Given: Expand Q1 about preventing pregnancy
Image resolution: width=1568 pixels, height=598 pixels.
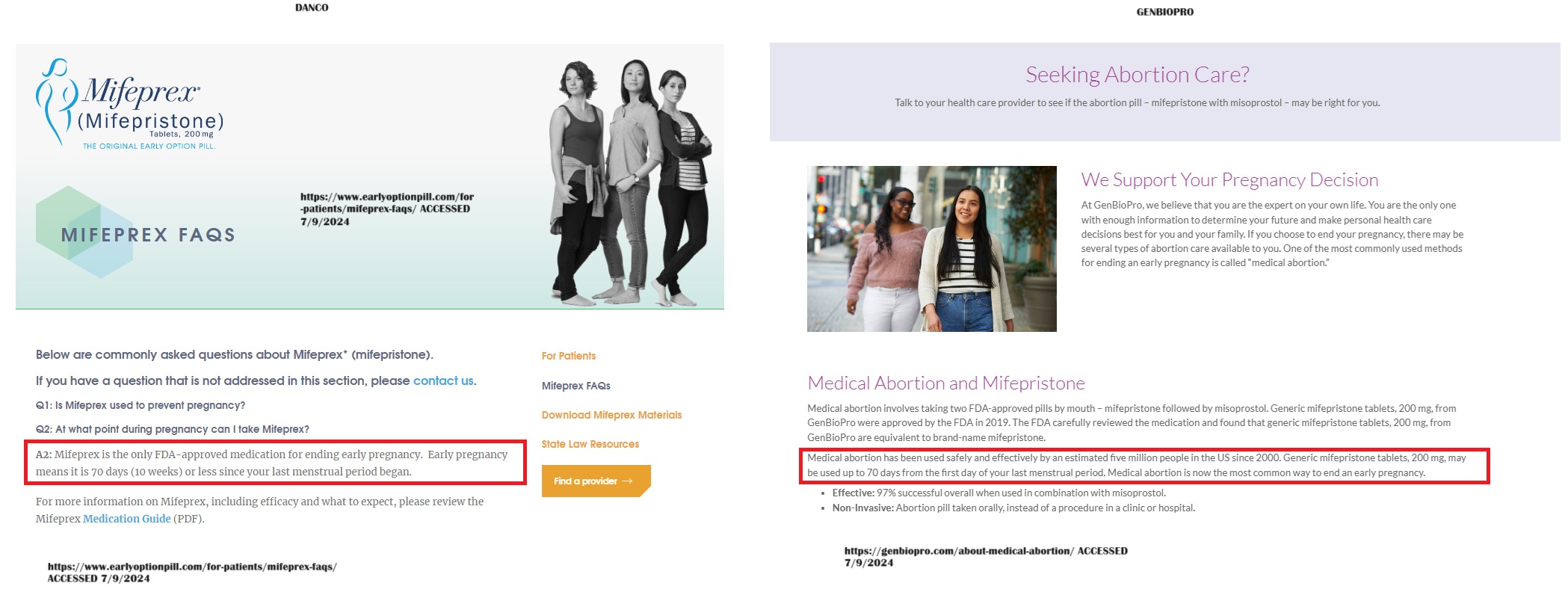Looking at the screenshot, I should click(x=141, y=405).
